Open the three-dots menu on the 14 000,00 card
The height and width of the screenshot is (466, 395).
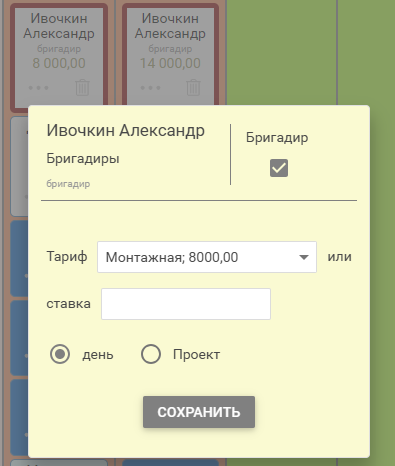(150, 88)
